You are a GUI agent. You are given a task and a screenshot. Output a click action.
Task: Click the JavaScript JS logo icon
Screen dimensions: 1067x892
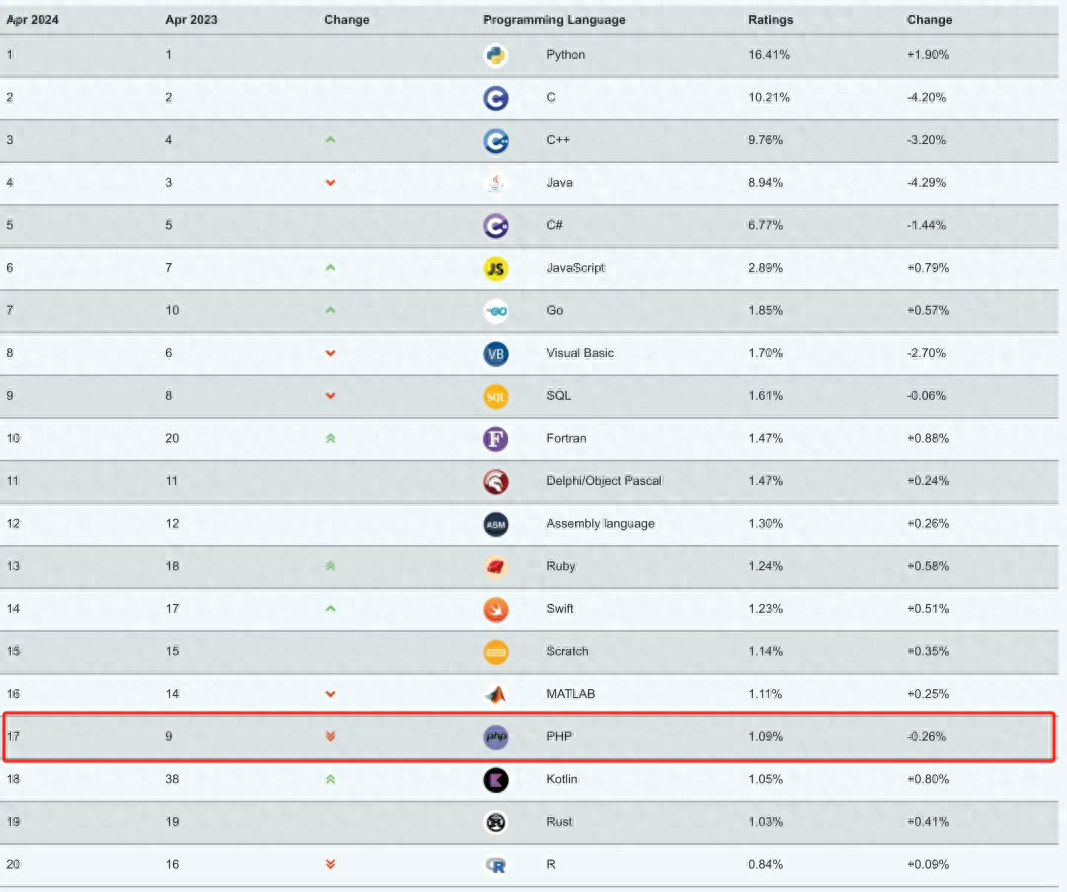click(x=495, y=268)
